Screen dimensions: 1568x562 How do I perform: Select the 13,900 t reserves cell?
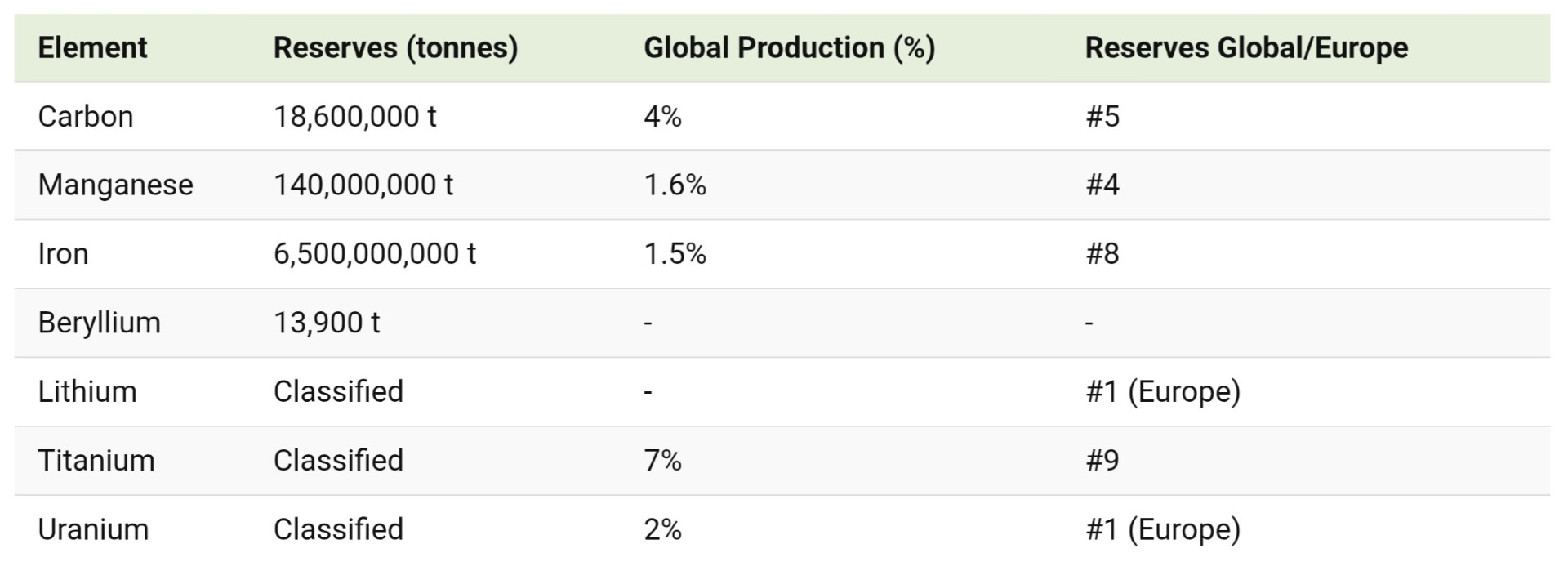(327, 323)
